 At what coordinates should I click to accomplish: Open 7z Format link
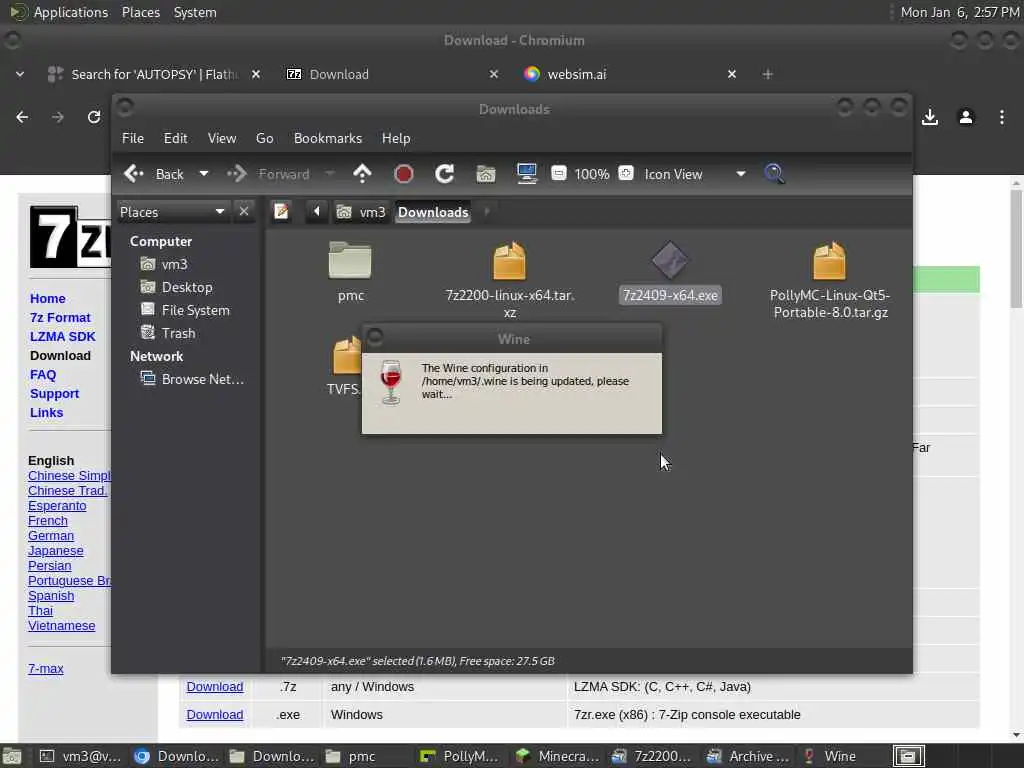click(60, 317)
